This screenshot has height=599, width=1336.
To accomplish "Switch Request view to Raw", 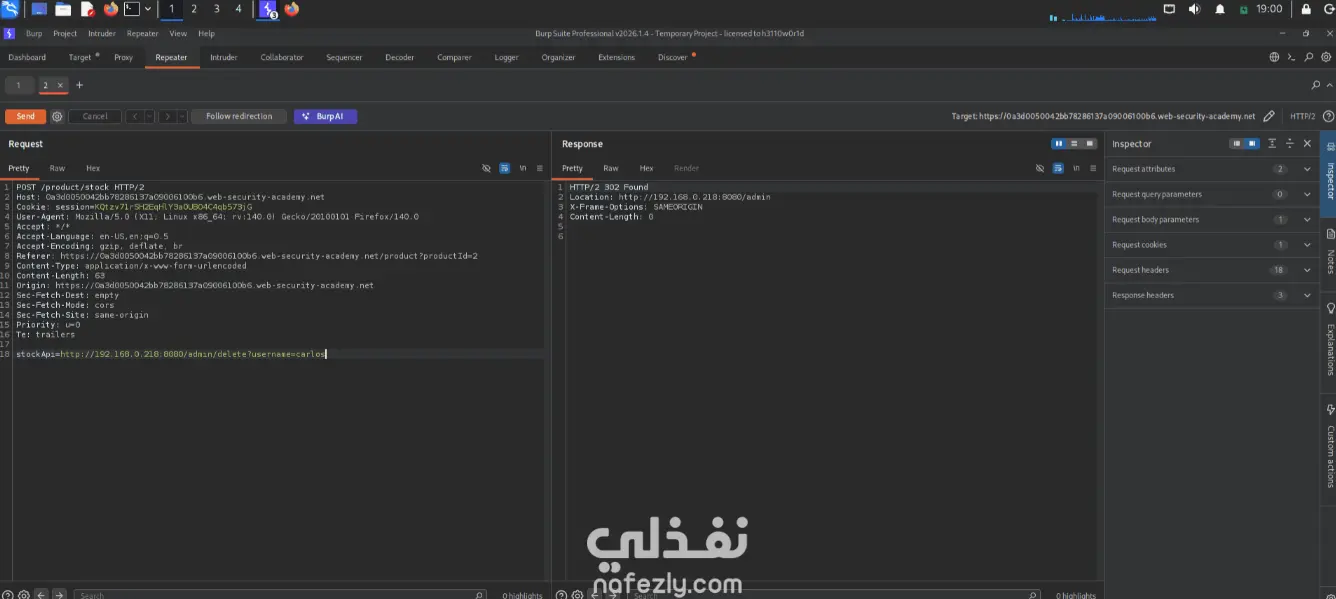I will [57, 168].
